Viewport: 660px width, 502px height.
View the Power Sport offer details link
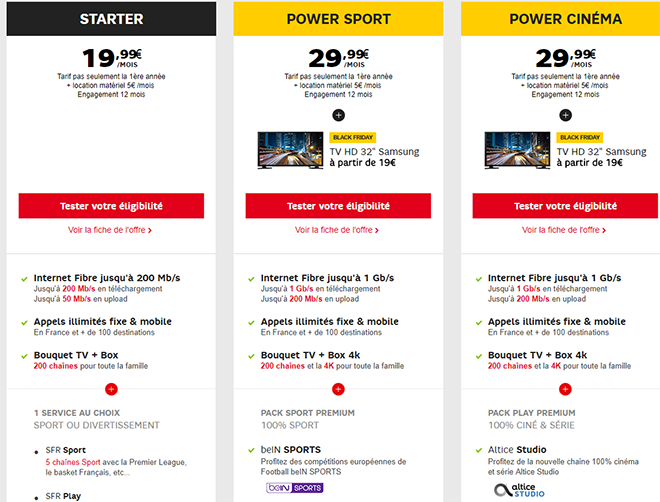tap(338, 230)
